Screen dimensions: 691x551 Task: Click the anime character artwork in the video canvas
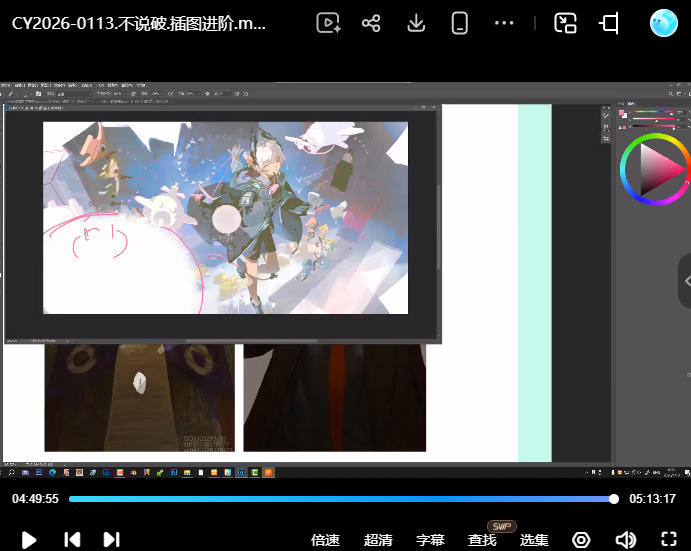coord(225,218)
